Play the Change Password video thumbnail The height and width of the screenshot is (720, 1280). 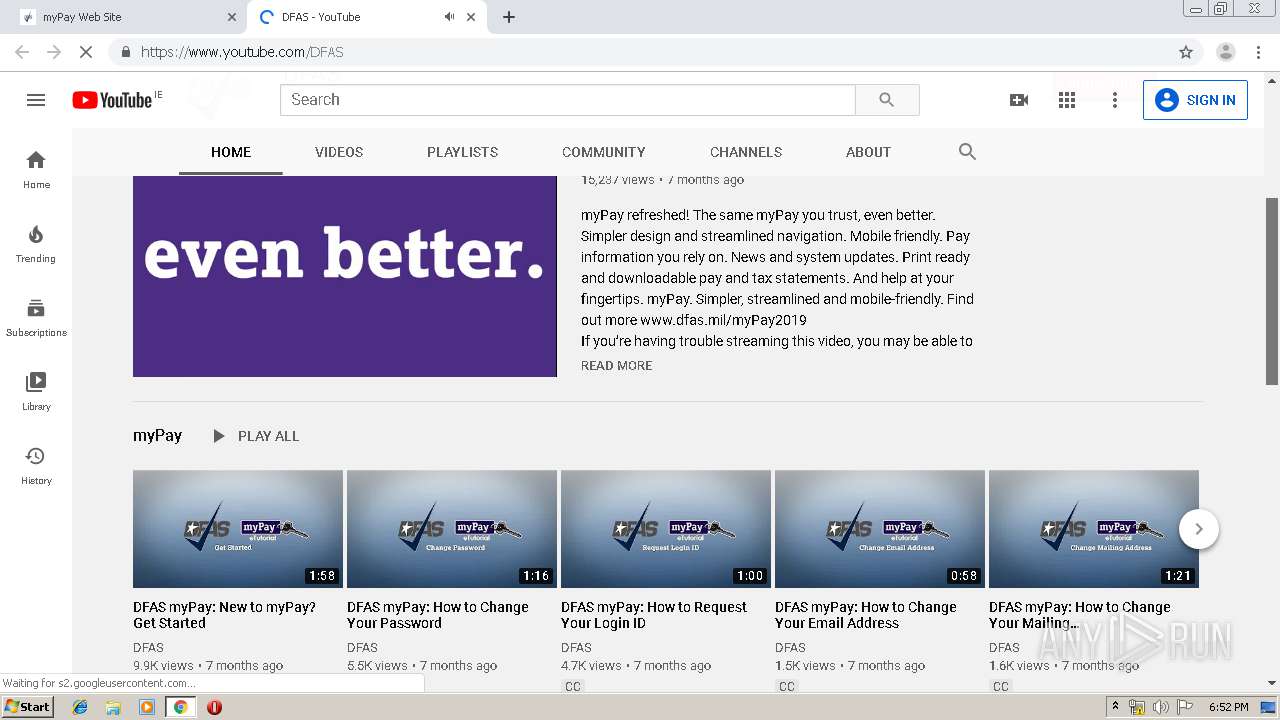[x=452, y=529]
